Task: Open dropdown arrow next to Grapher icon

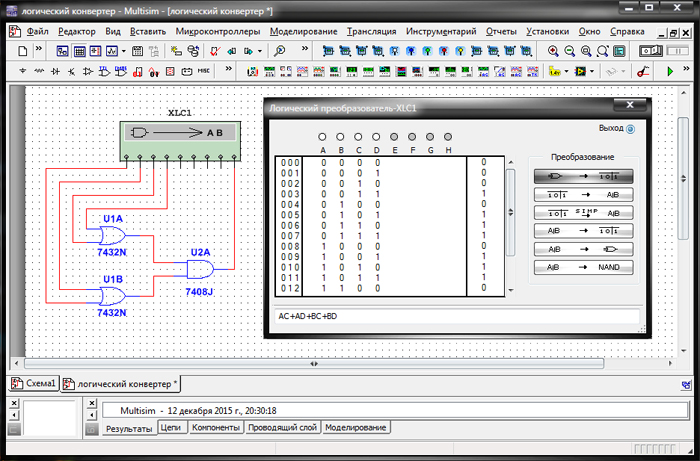Action: tap(124, 51)
